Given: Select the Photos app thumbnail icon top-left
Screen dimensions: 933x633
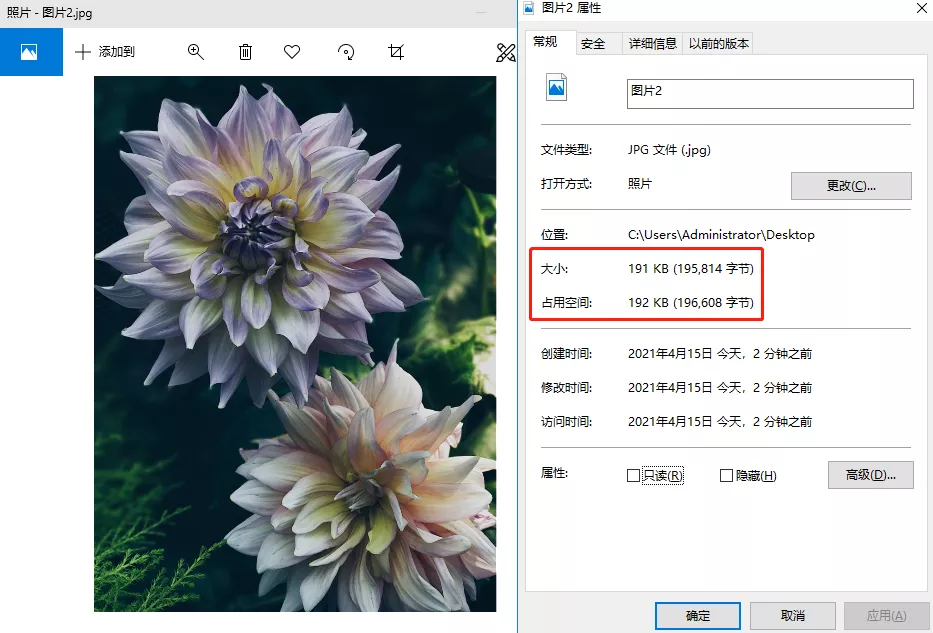Looking at the screenshot, I should pos(31,52).
